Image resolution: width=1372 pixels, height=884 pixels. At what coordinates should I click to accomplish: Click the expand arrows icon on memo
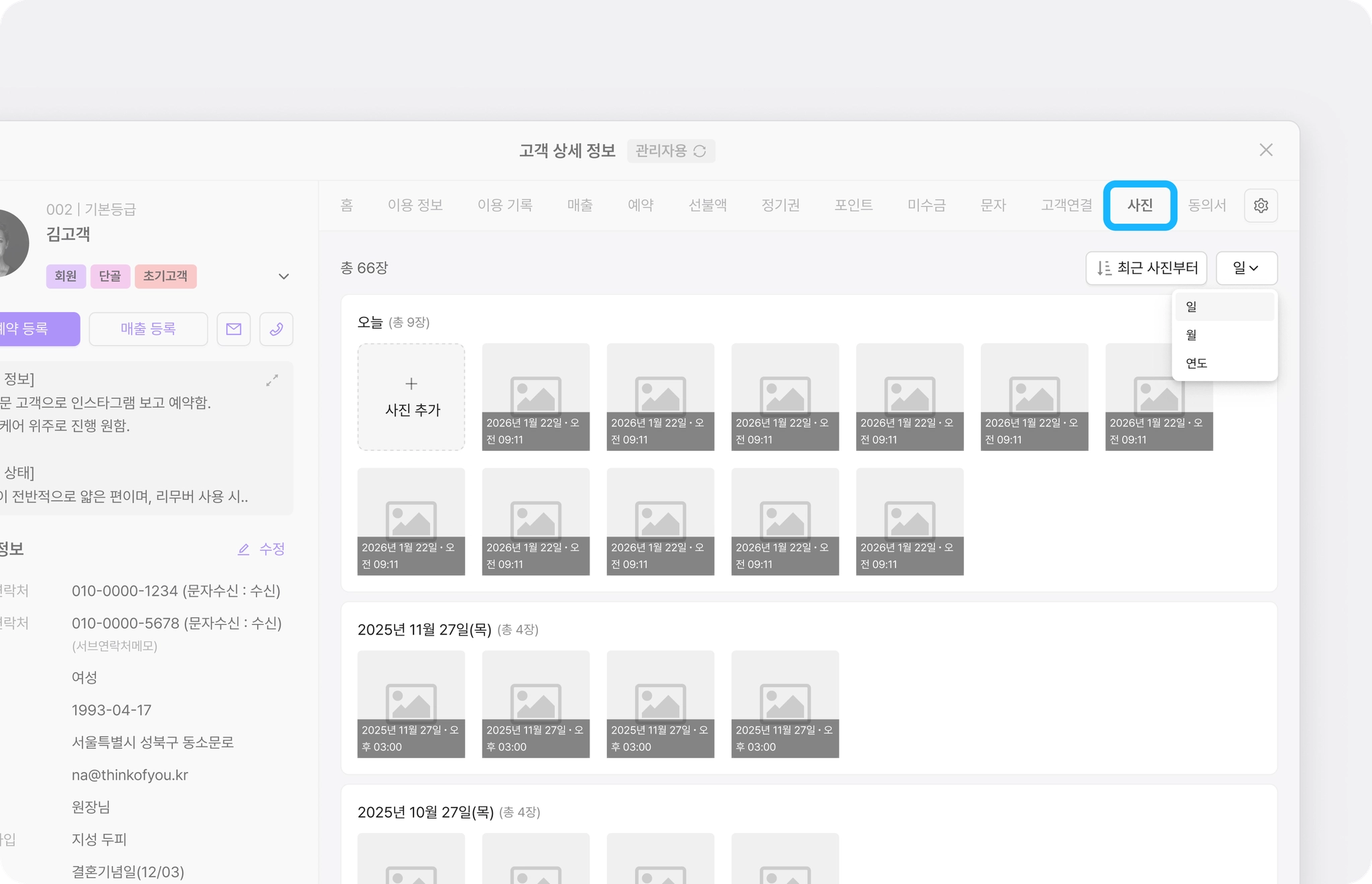pos(272,380)
